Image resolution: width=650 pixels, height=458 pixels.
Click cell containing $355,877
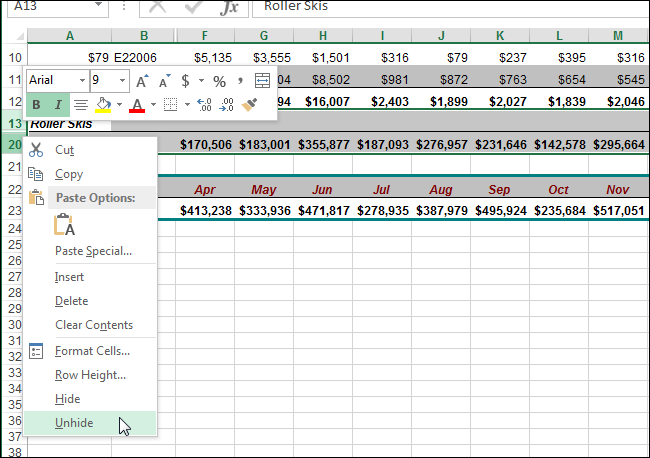click(323, 145)
